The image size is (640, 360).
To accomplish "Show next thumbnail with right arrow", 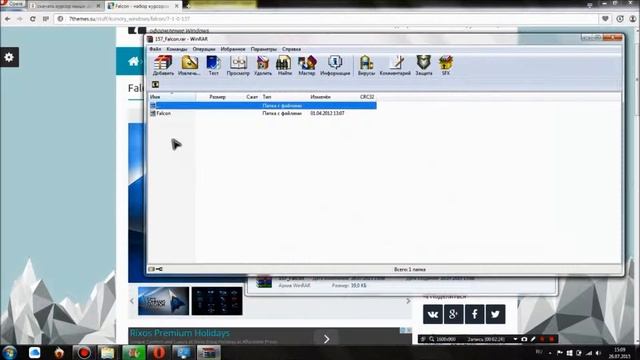I will point(408,301).
